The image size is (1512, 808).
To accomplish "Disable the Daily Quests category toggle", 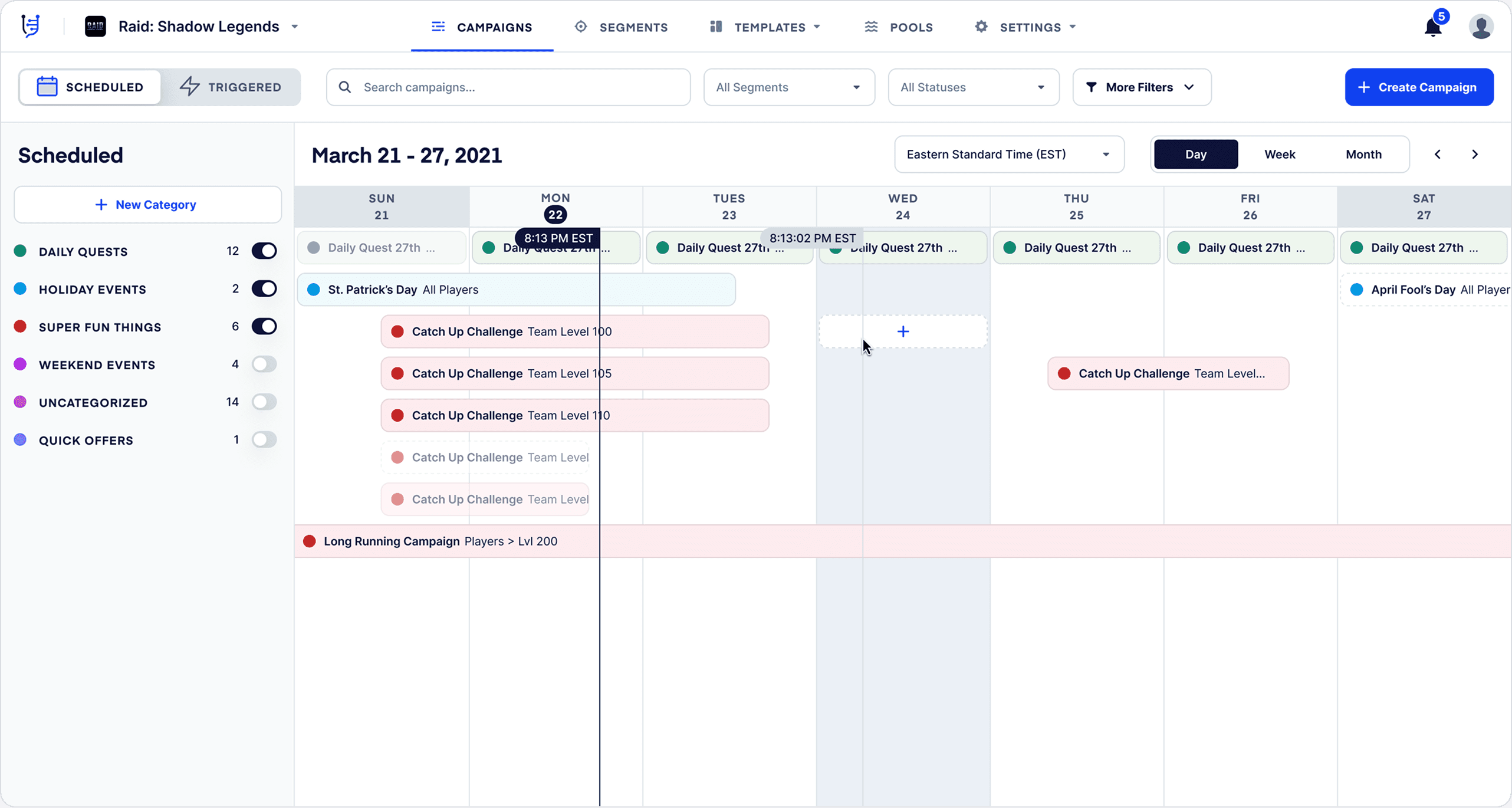I will point(264,251).
